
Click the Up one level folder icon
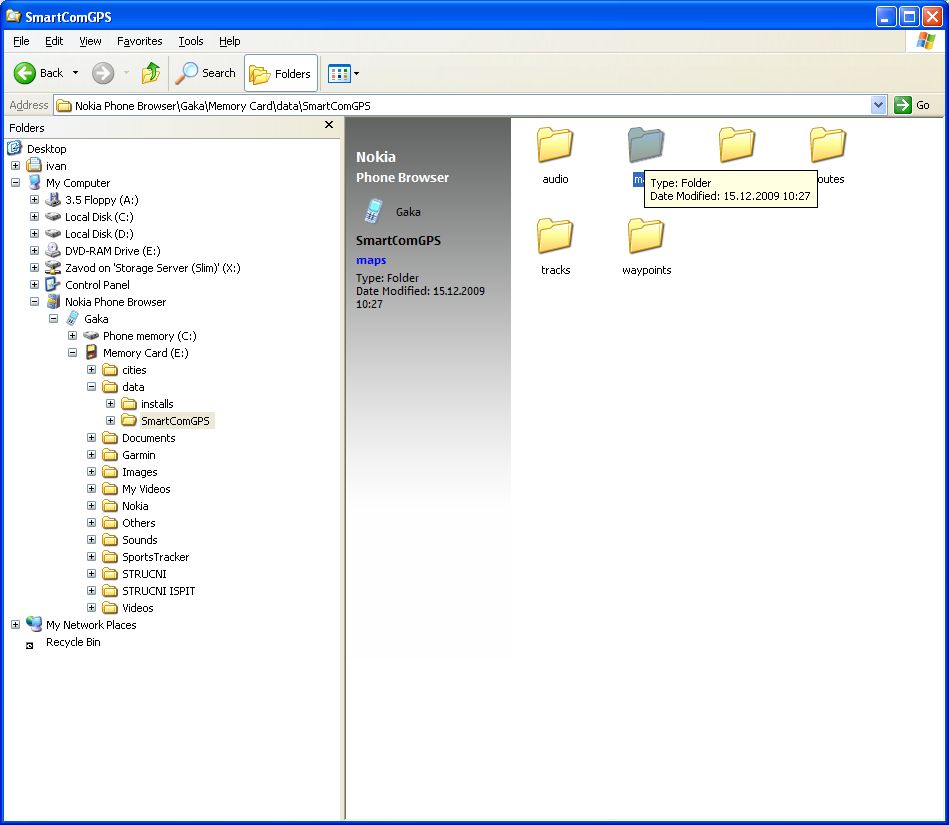[x=151, y=73]
